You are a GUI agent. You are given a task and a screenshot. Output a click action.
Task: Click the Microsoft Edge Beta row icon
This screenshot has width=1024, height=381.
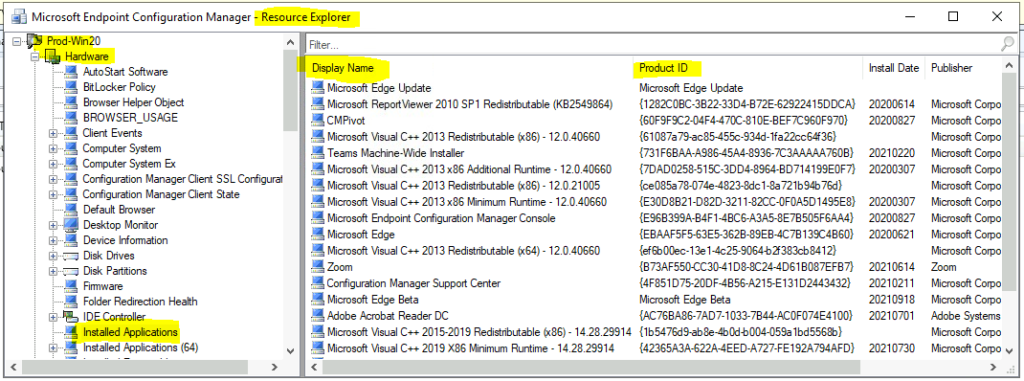tap(317, 299)
